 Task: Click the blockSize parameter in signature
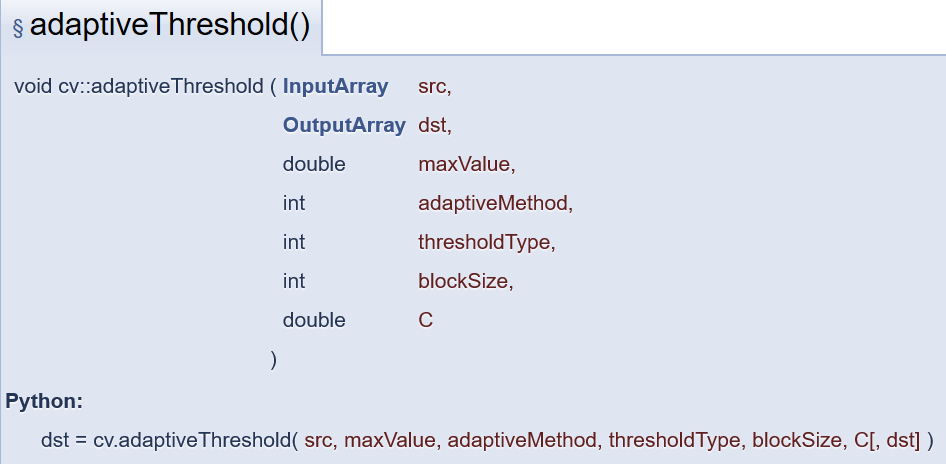[463, 281]
